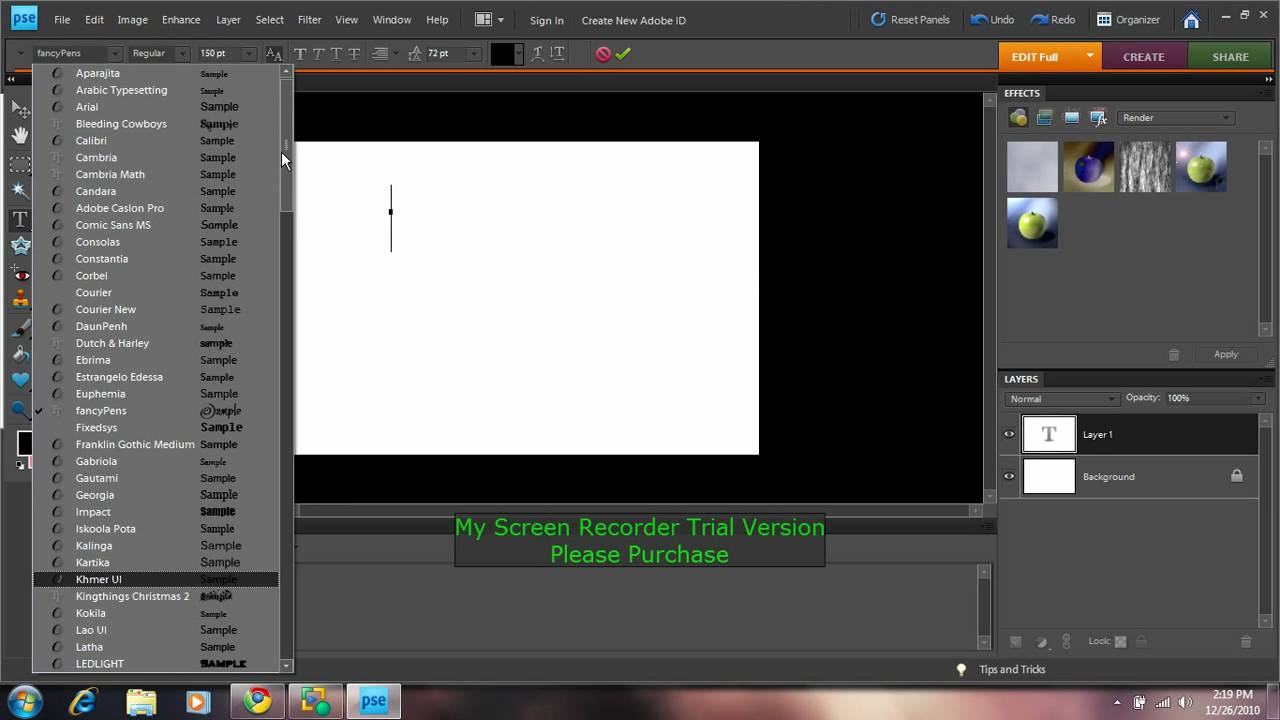
Task: Toggle faux bold text style
Action: click(x=299, y=54)
